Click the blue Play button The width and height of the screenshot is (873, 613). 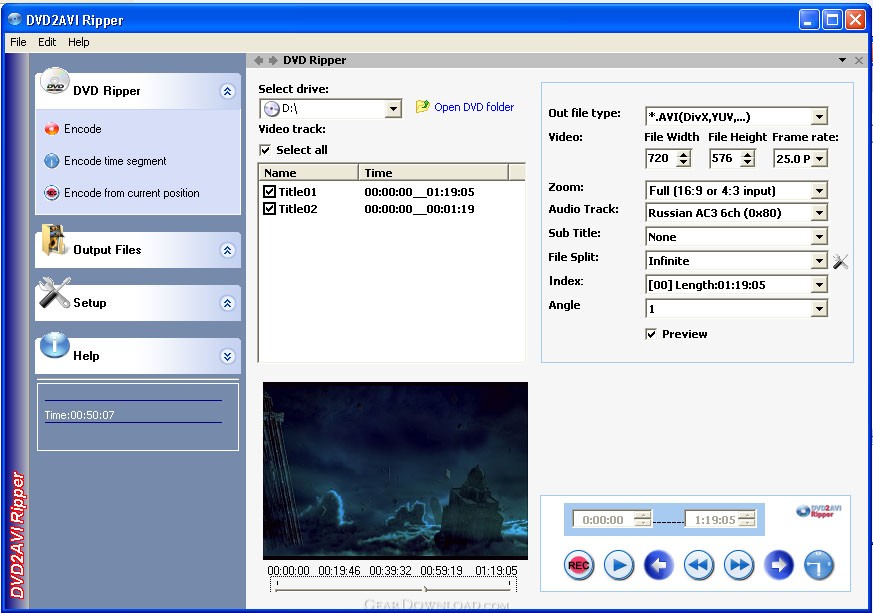(x=619, y=565)
